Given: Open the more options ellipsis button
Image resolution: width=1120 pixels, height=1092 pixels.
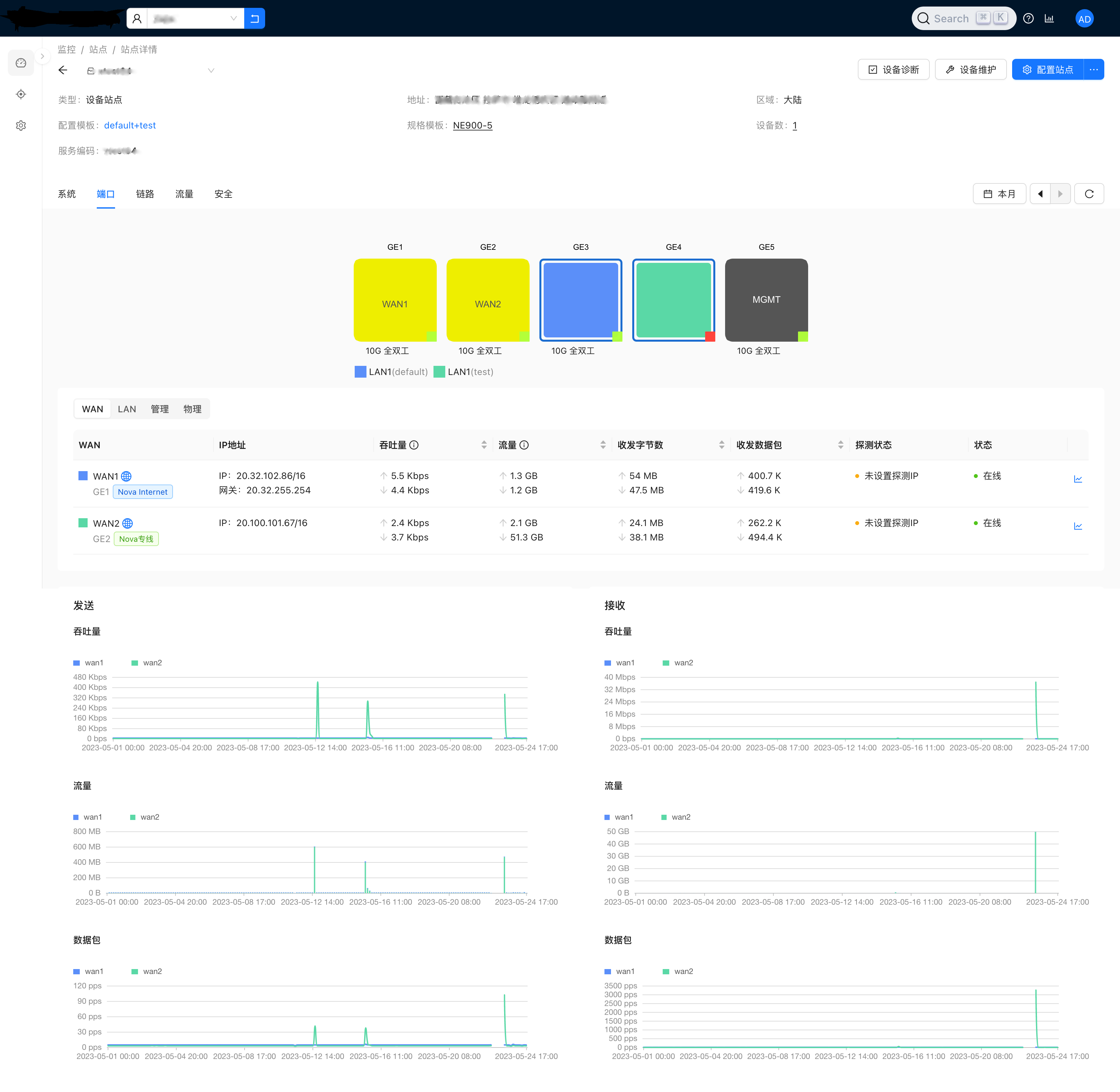Looking at the screenshot, I should [x=1094, y=69].
